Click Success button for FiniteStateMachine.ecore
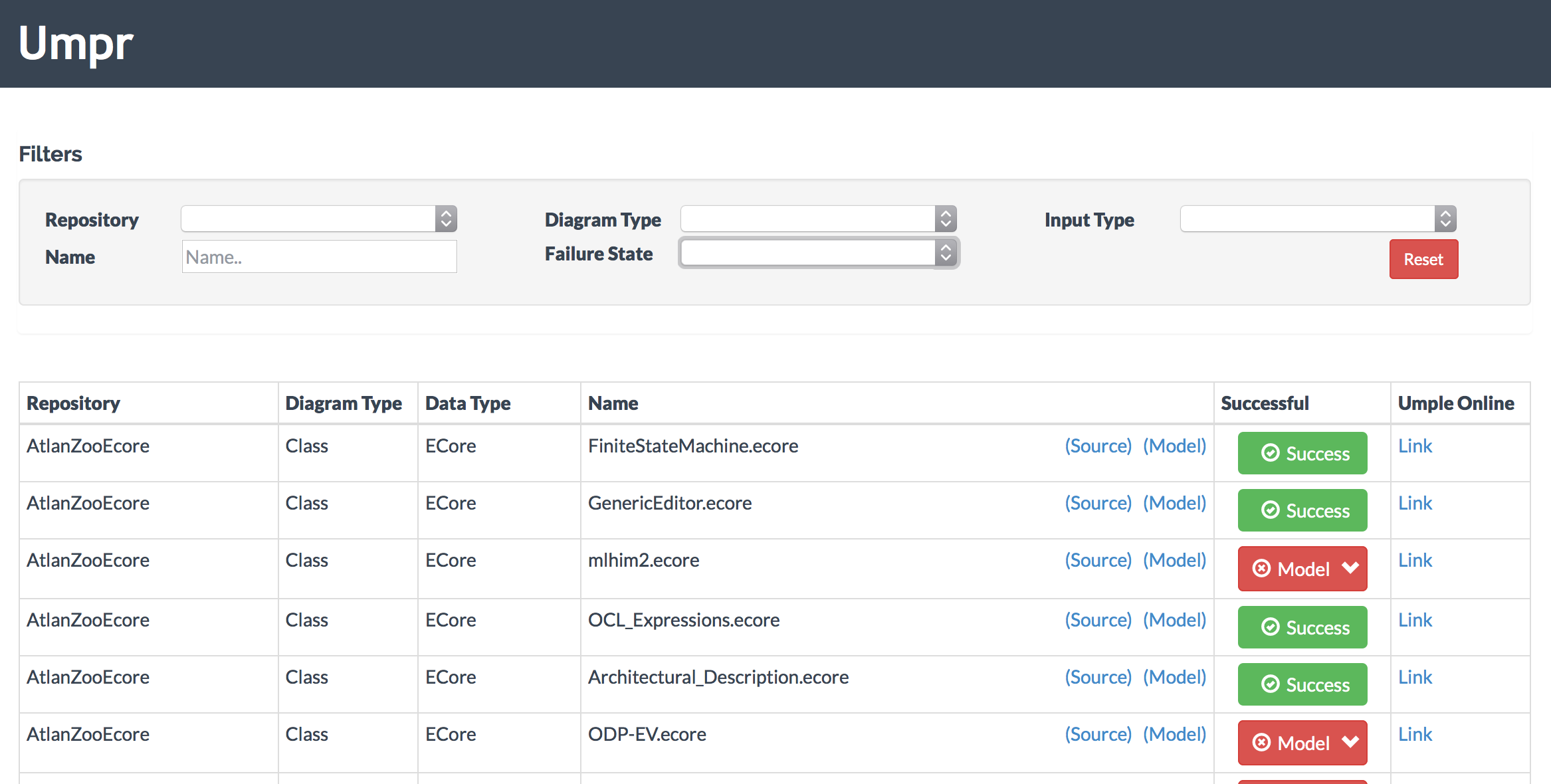 (x=1302, y=453)
